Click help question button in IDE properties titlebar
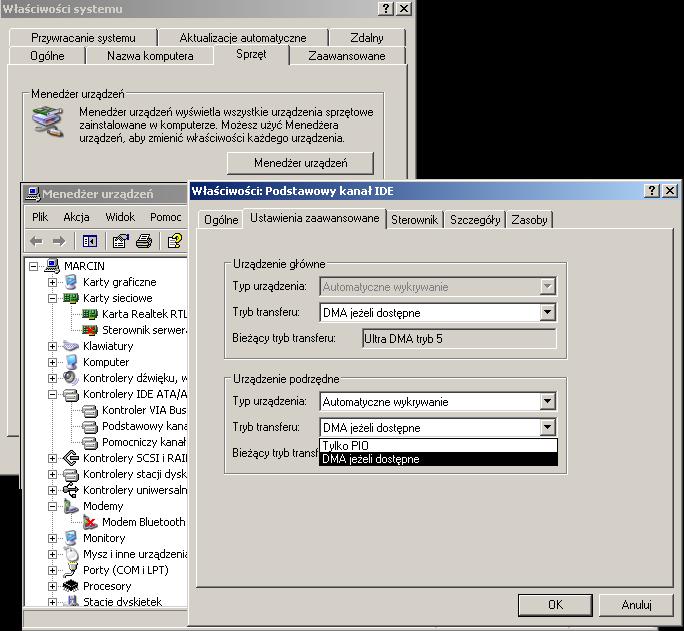The height and width of the screenshot is (631, 684). [x=652, y=191]
